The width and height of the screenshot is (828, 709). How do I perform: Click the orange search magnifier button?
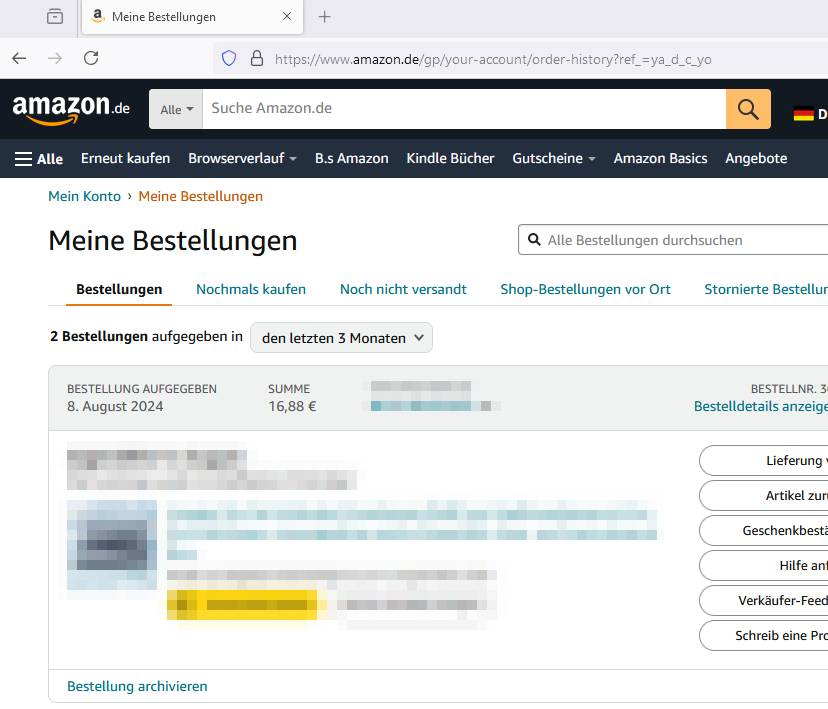748,109
